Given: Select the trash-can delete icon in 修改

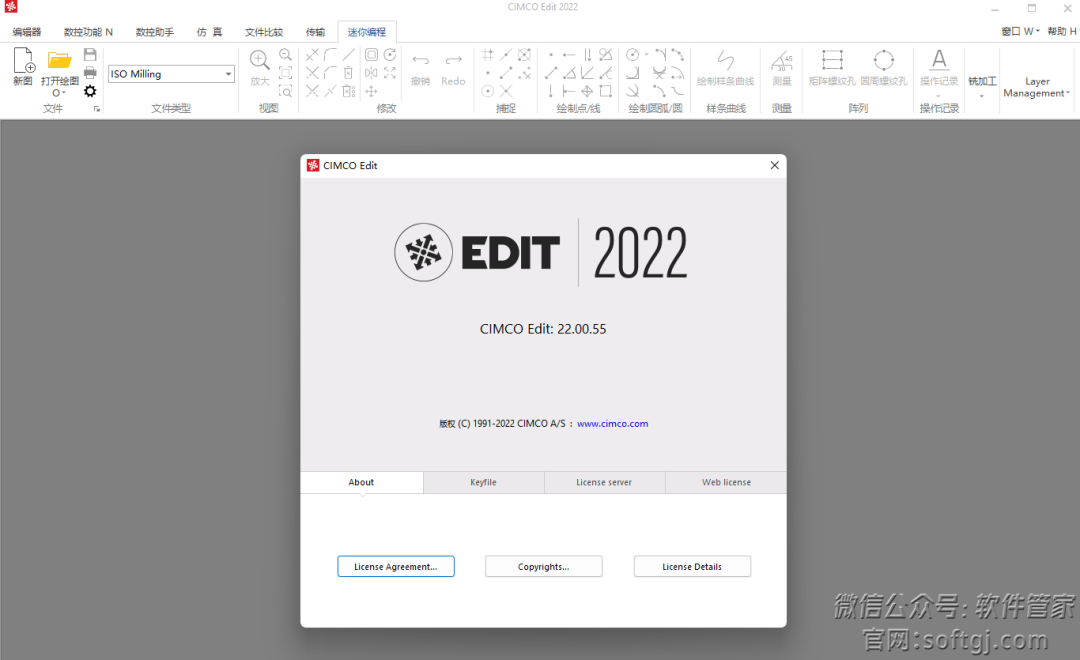Looking at the screenshot, I should point(349,72).
